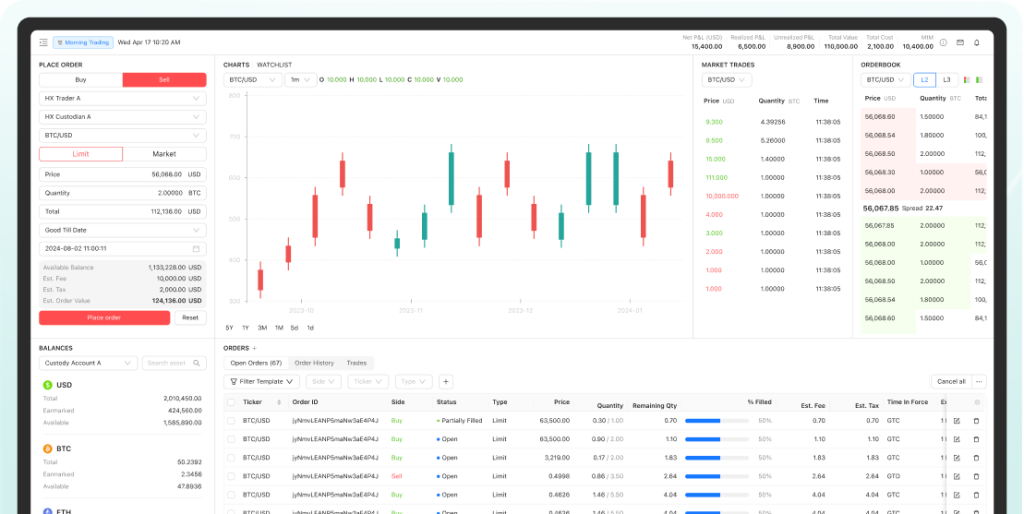Switch orderbook depth to L3
Screen dimensions: 1024x514
click(x=947, y=80)
